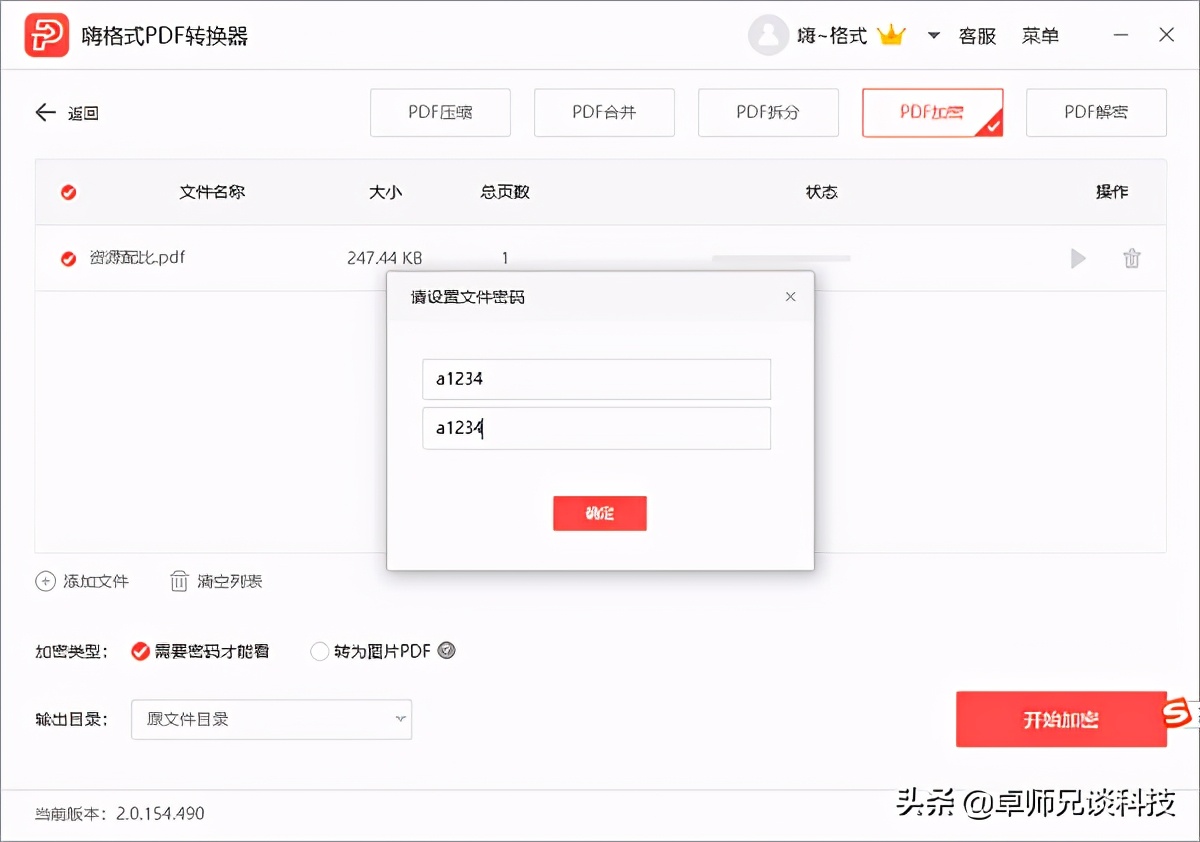Click the 嗨格式 app logo icon
This screenshot has width=1200, height=842.
47,34
